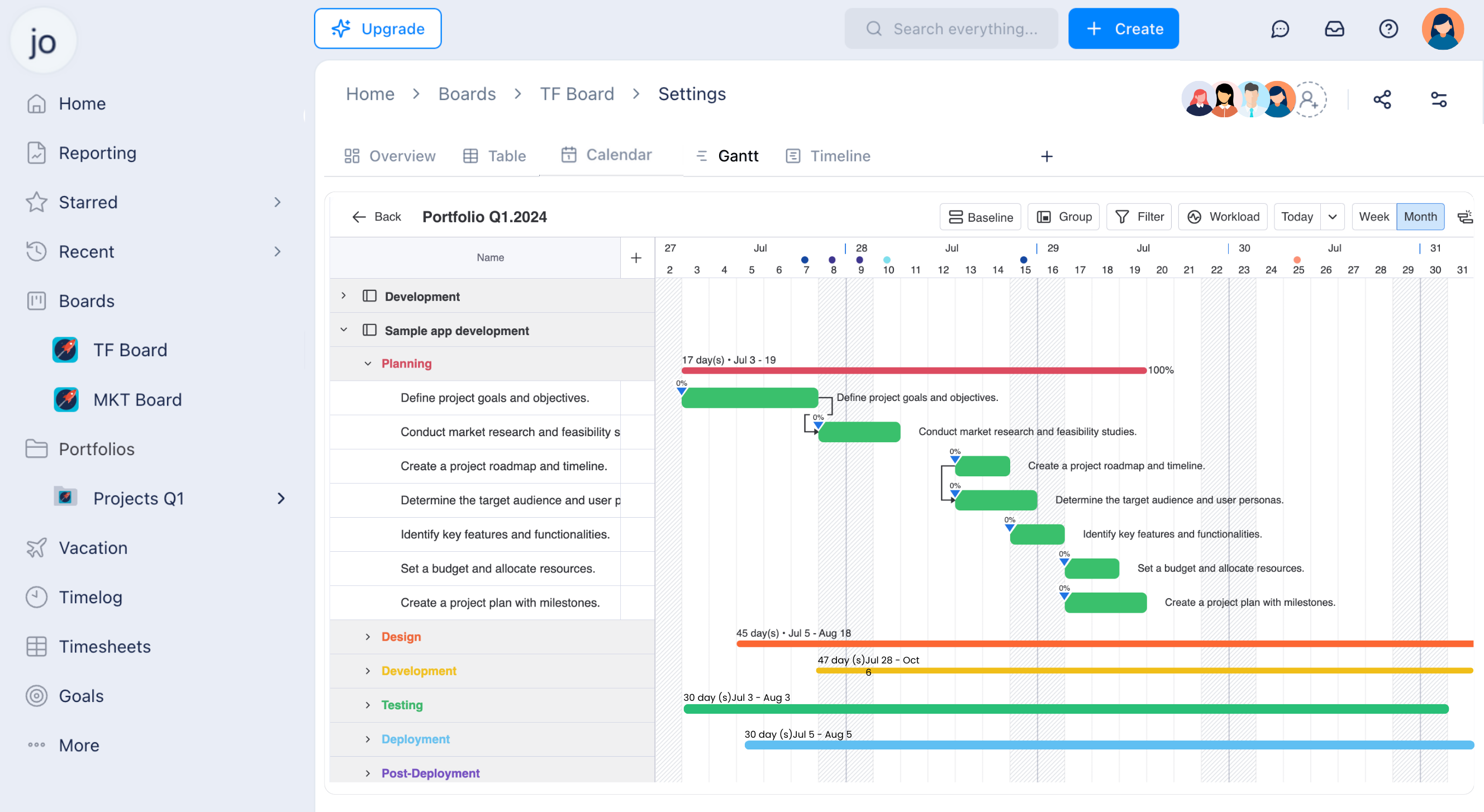
Task: Click the Upgrade button
Action: pyautogui.click(x=377, y=28)
